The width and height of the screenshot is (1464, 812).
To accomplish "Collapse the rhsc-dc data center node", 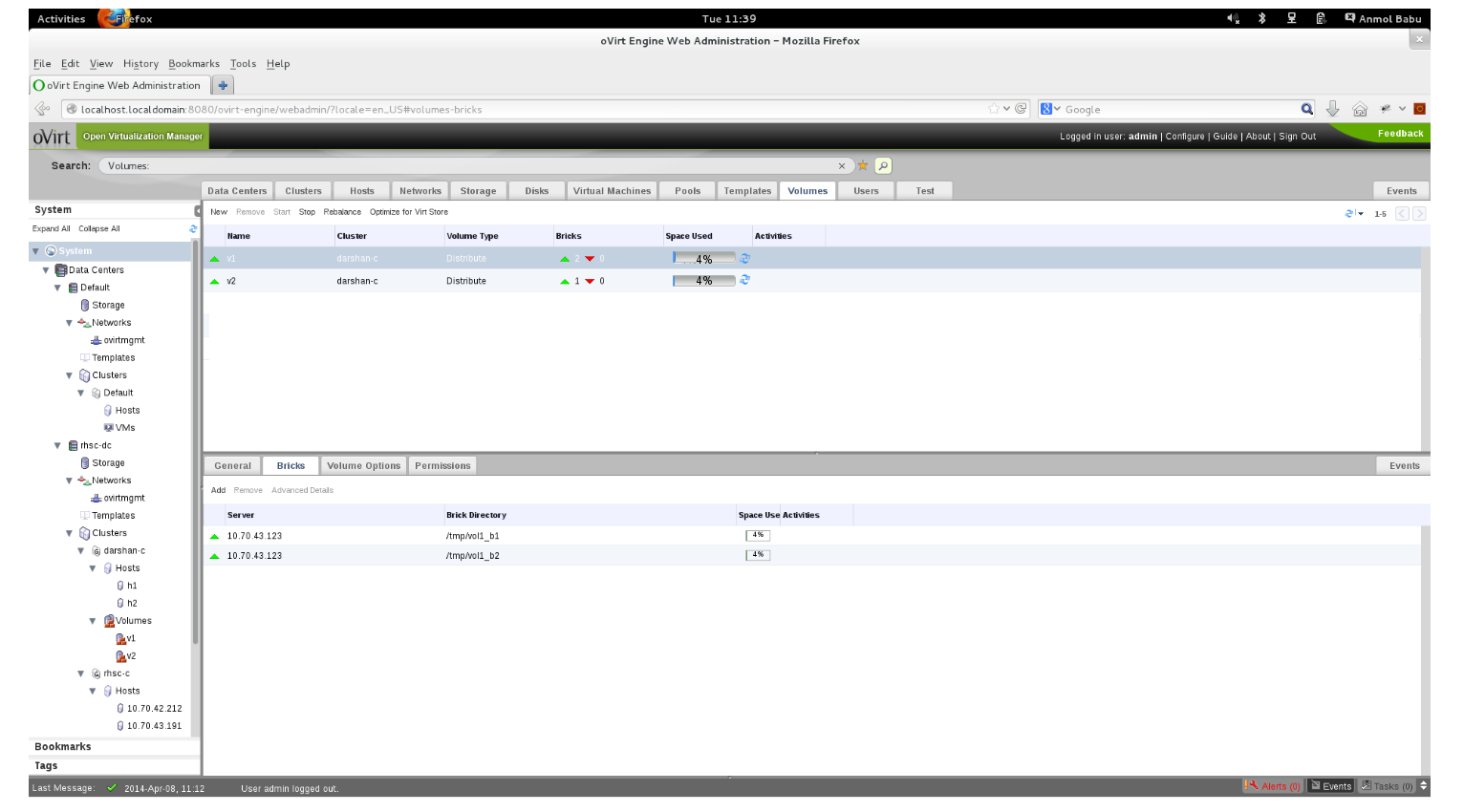I will (x=57, y=445).
